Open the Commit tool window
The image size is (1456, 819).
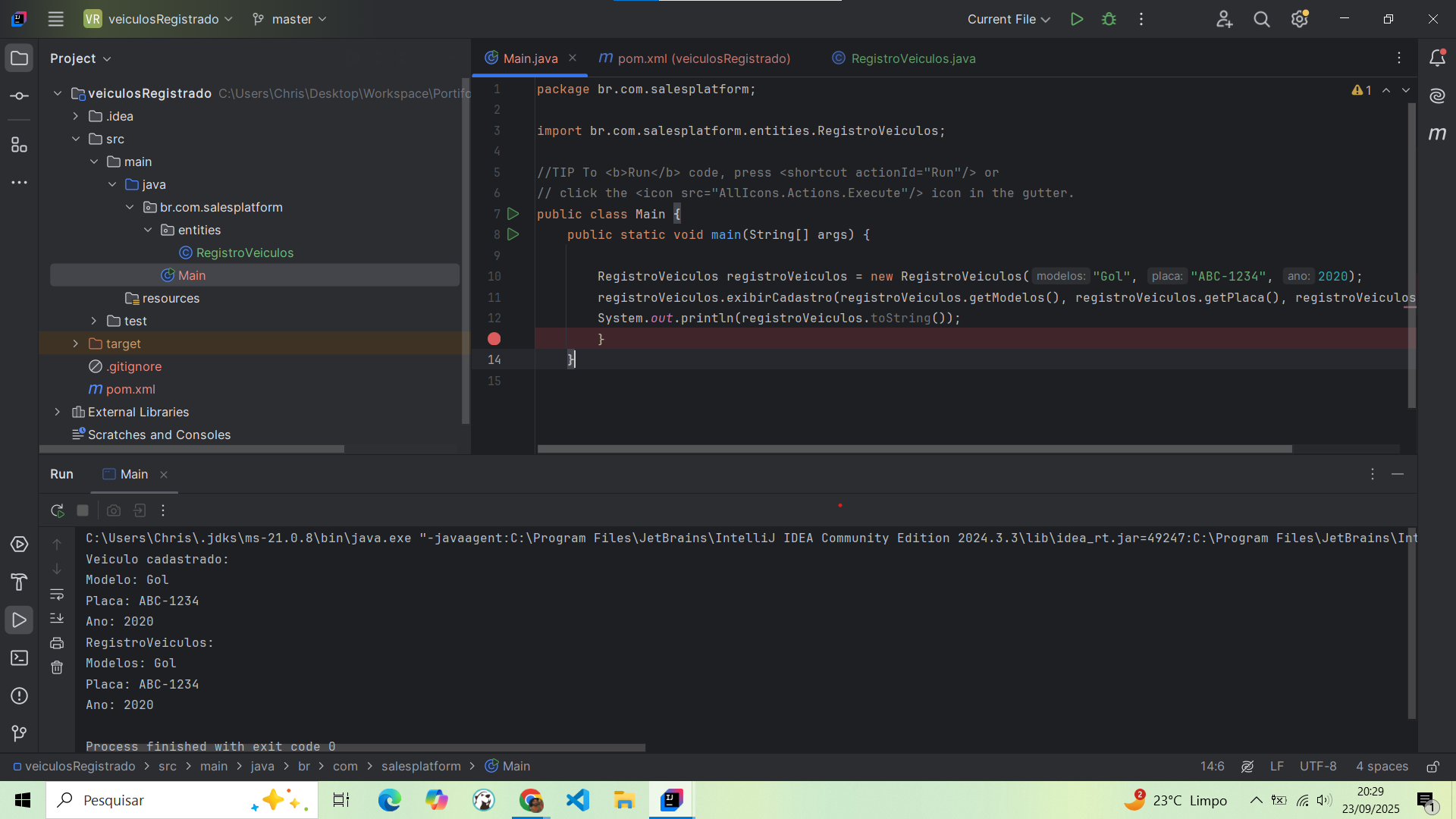(x=20, y=96)
